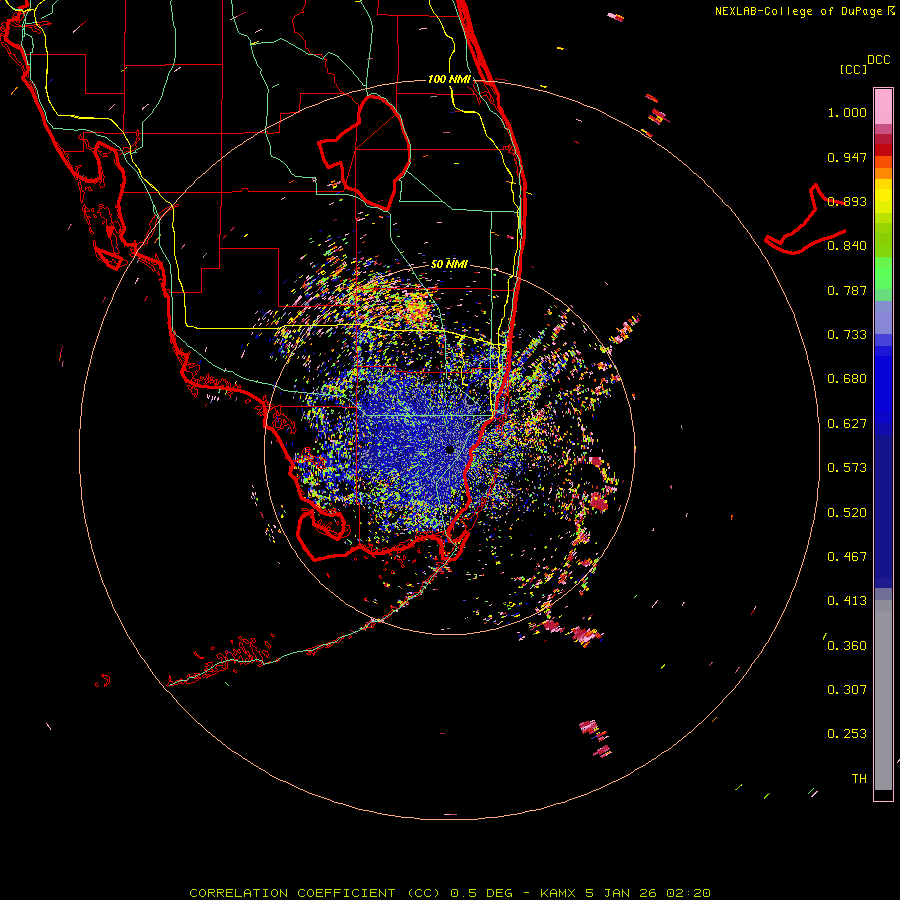Select the 0.413 legend value
Screen dimensions: 900x900
[x=847, y=601]
